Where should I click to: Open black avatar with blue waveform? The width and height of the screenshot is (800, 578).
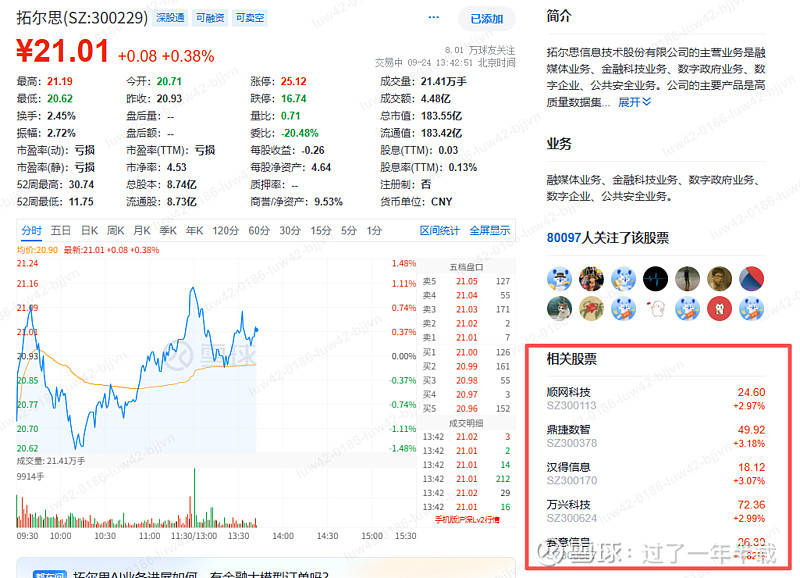[x=655, y=279]
